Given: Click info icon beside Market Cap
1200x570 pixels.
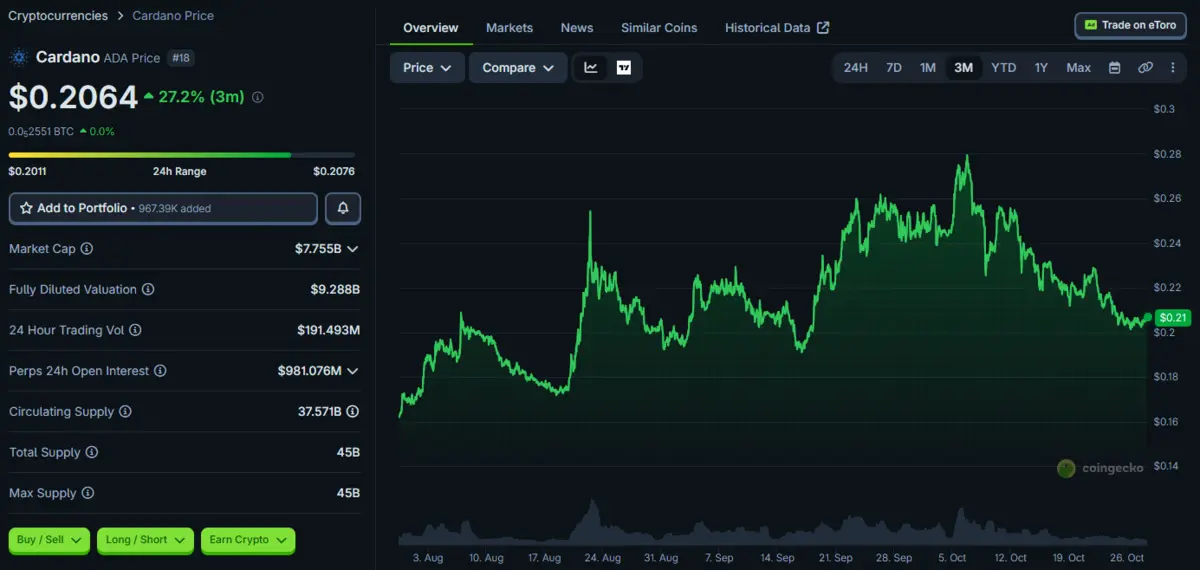Looking at the screenshot, I should coord(87,248).
